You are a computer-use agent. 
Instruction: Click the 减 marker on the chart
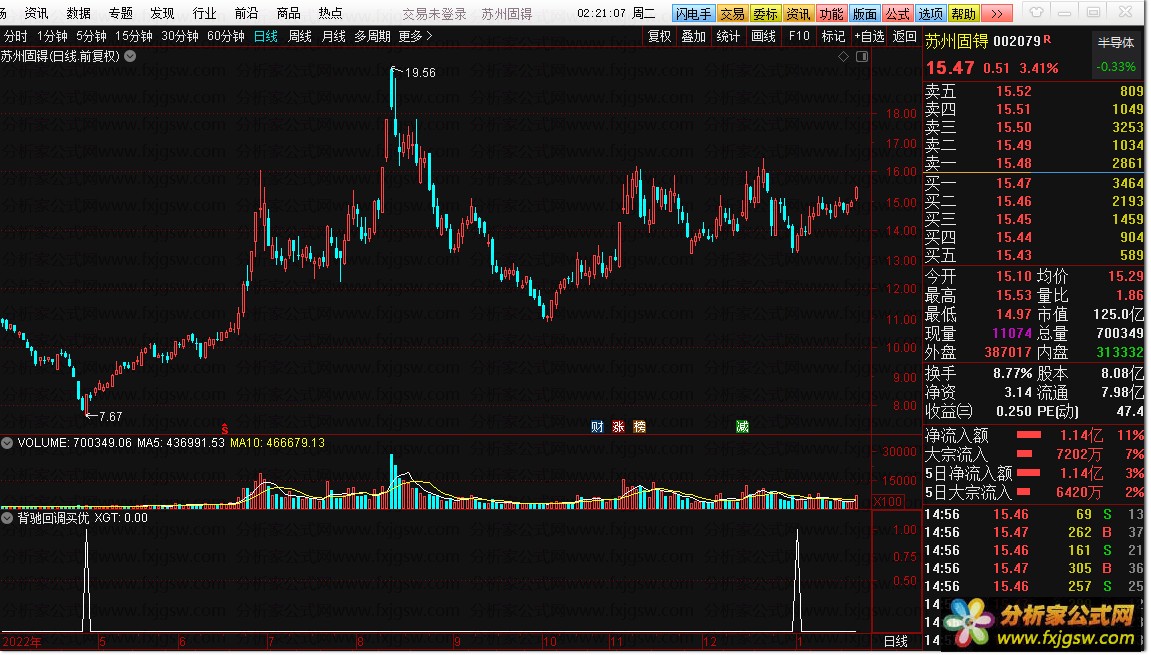(x=742, y=427)
